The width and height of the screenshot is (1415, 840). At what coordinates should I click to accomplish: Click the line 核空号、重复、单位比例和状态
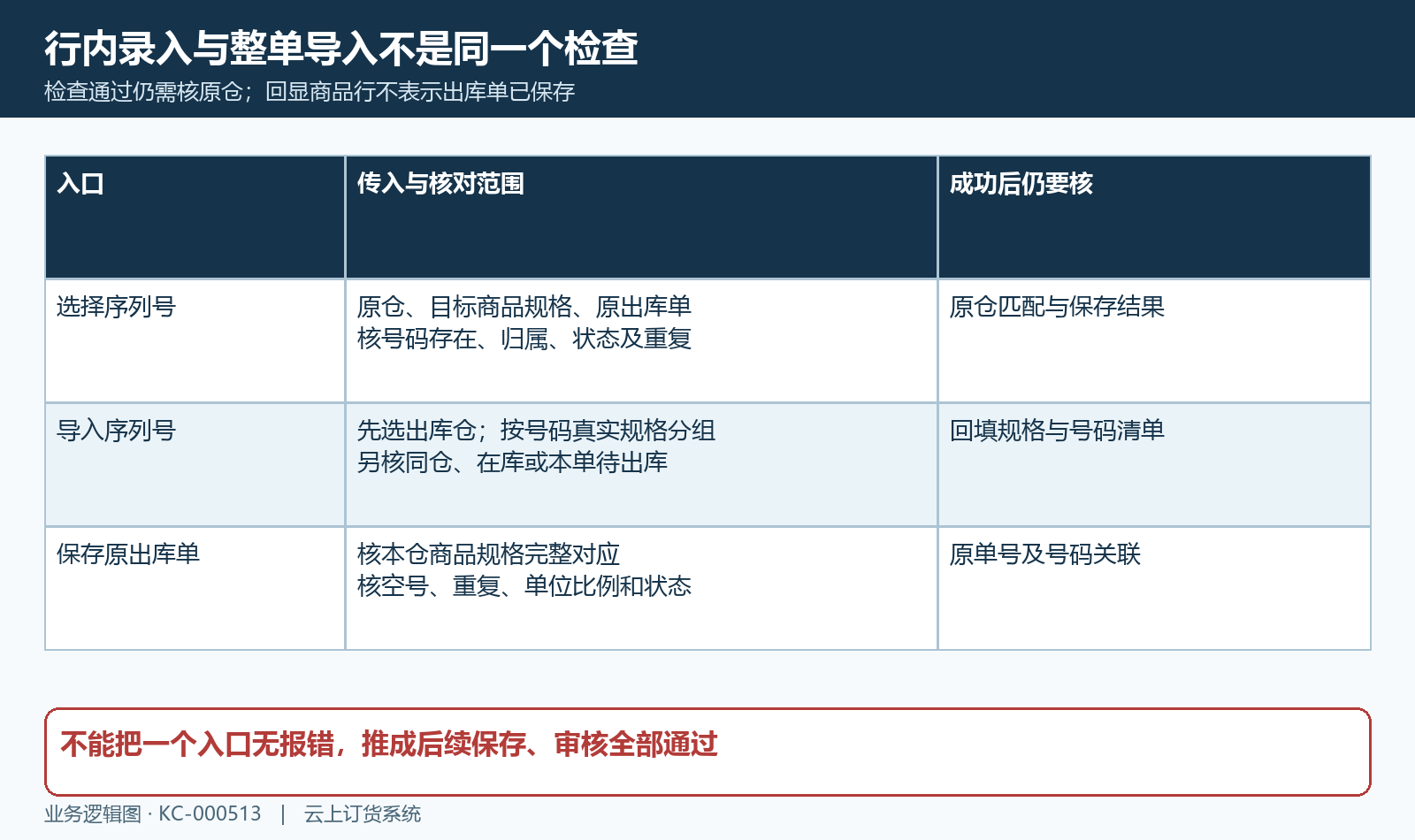pos(524,586)
